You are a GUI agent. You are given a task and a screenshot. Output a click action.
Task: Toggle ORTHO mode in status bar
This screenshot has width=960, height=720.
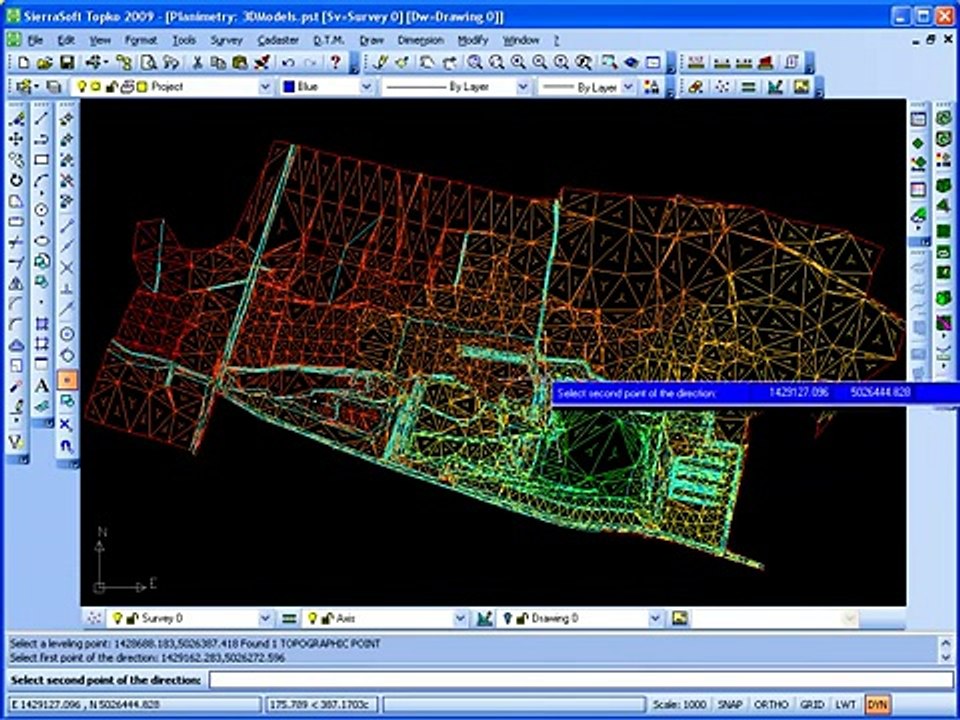pyautogui.click(x=771, y=705)
